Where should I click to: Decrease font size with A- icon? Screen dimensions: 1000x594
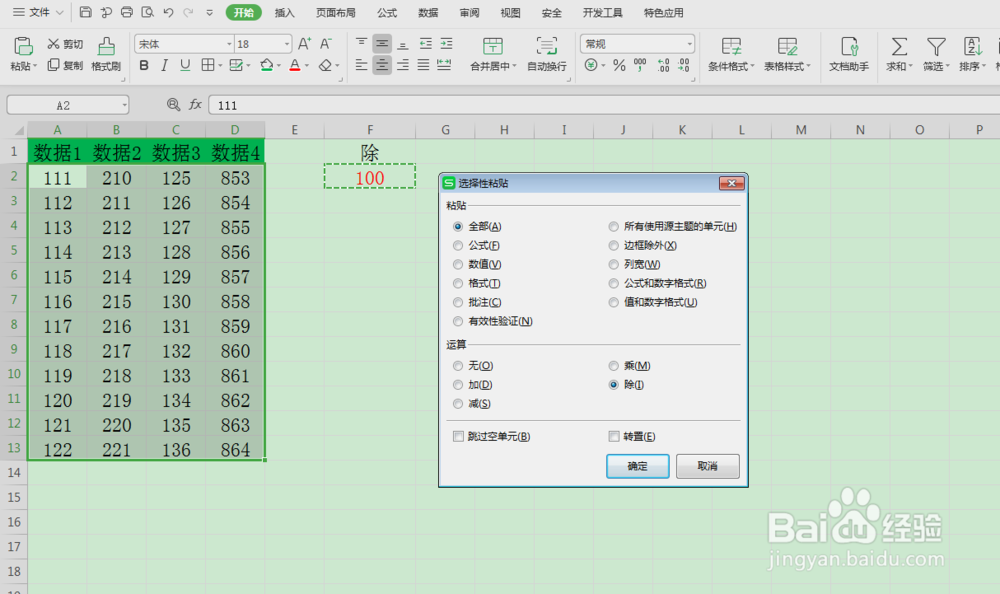(326, 43)
